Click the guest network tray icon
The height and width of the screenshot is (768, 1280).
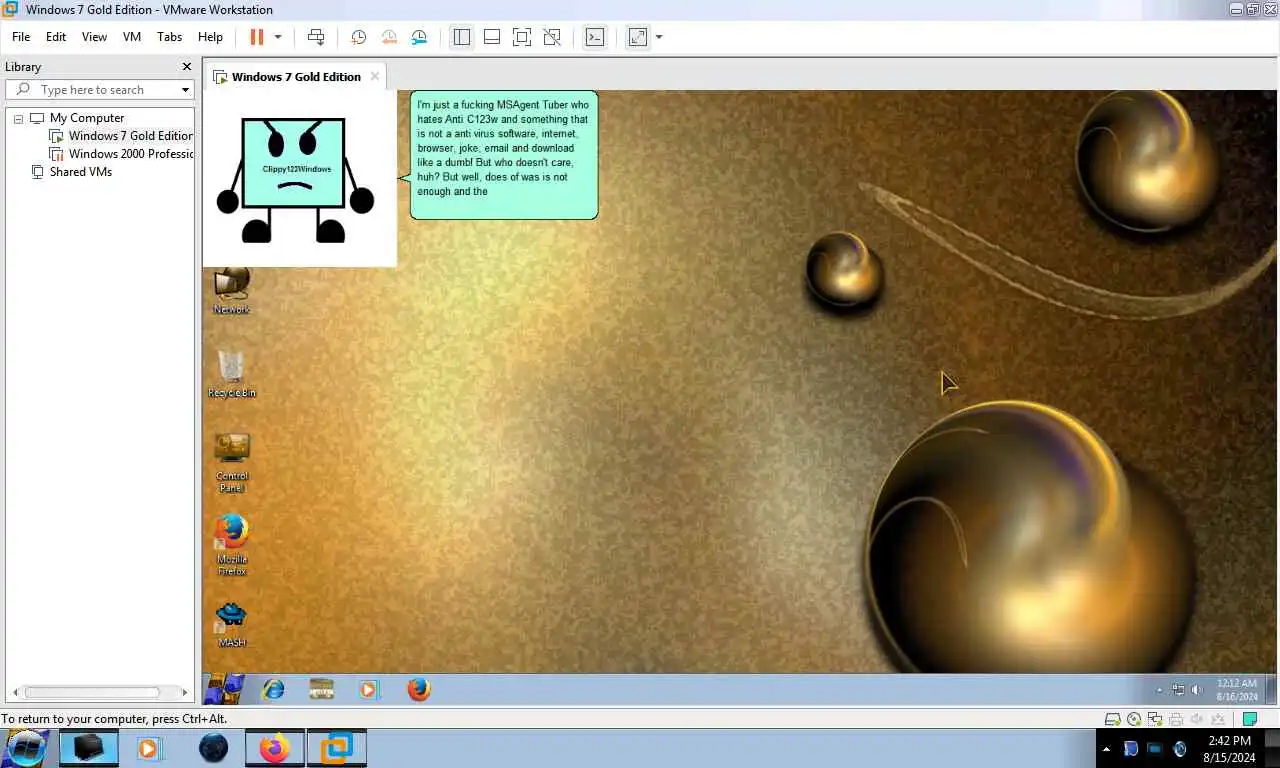pos(1178,690)
